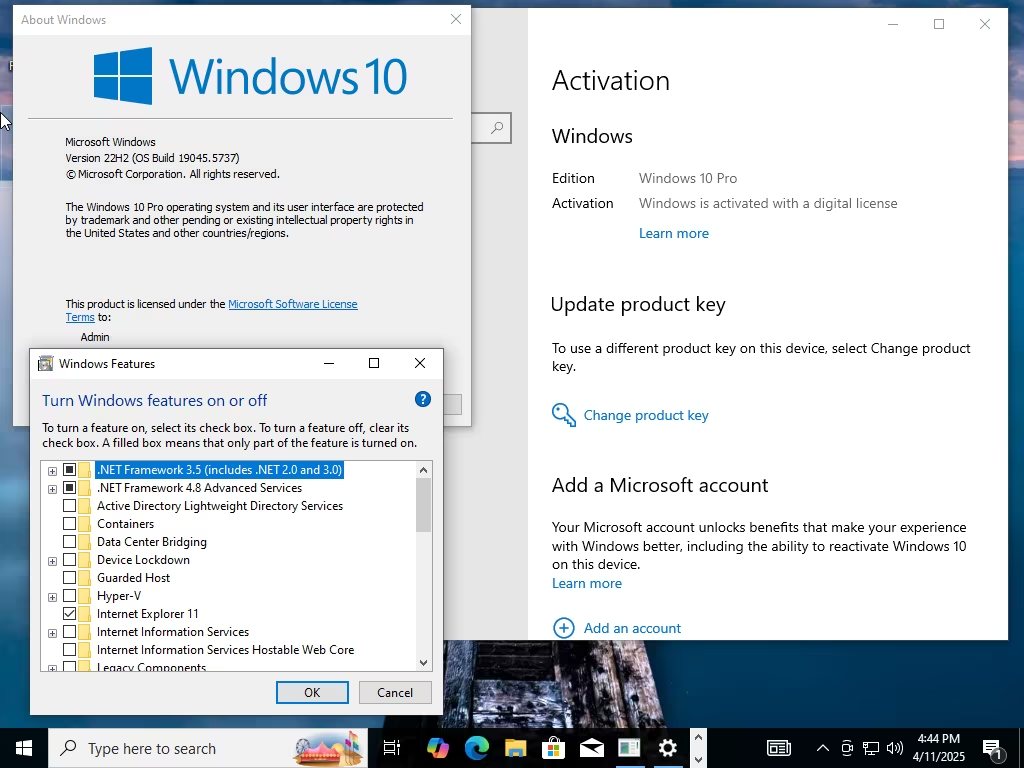Open News and interests widget
This screenshot has width=1024, height=768.
(778, 748)
